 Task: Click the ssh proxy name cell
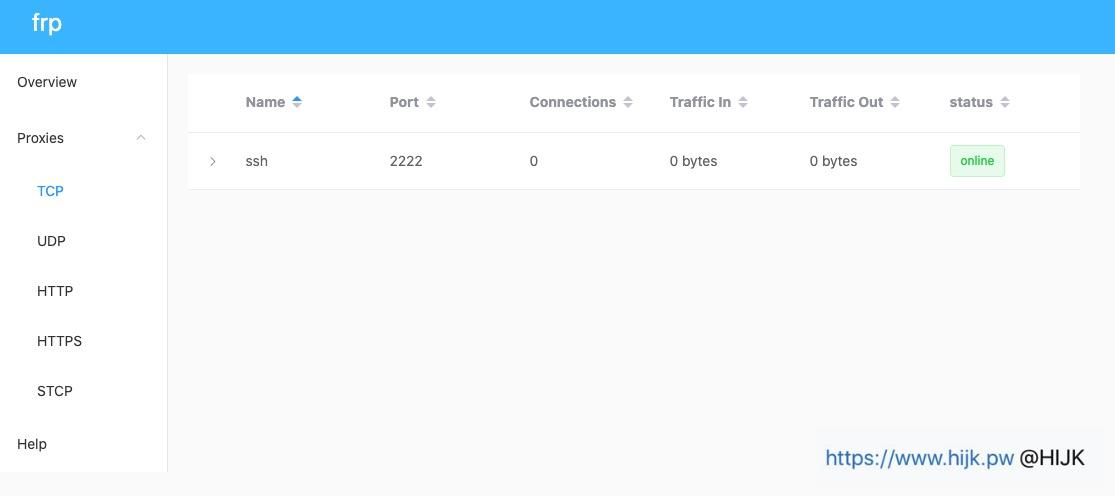[x=257, y=161]
